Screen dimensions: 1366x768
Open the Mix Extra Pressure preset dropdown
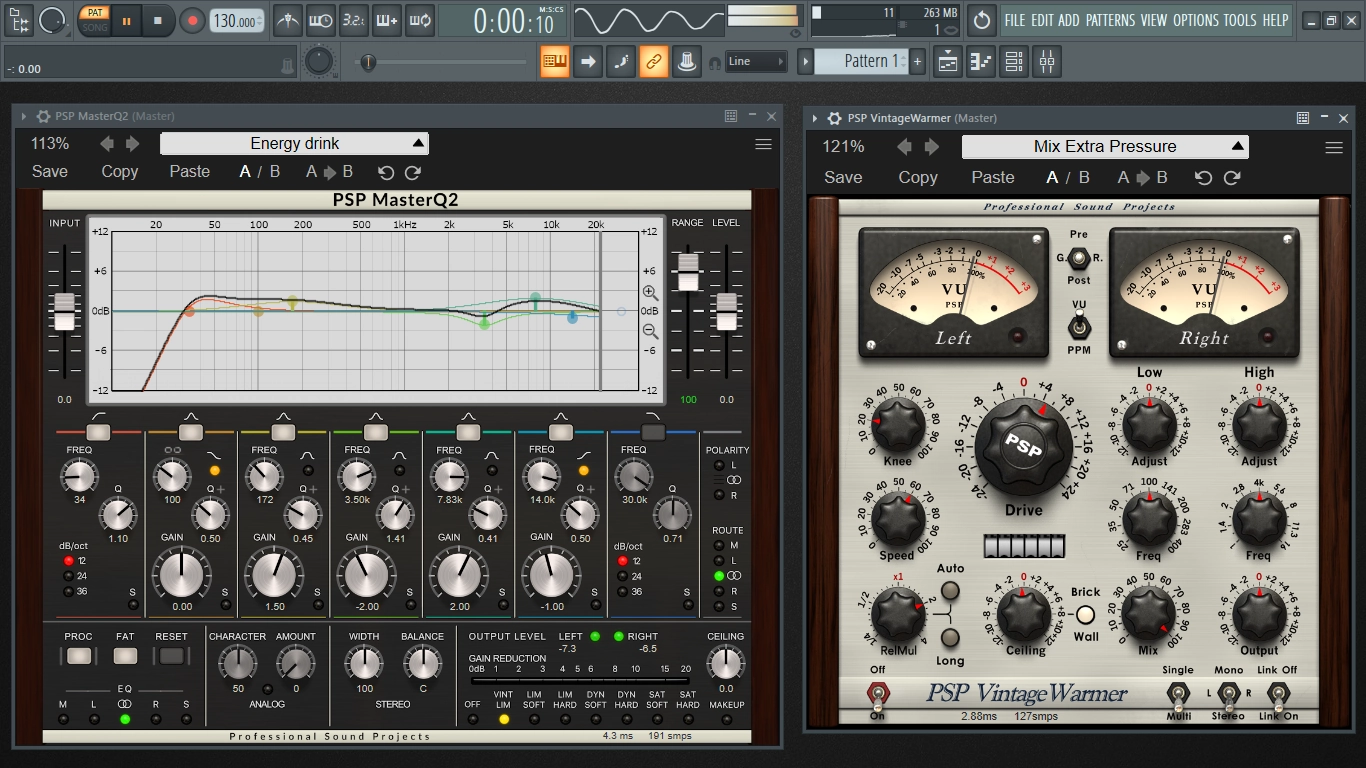tap(1105, 147)
